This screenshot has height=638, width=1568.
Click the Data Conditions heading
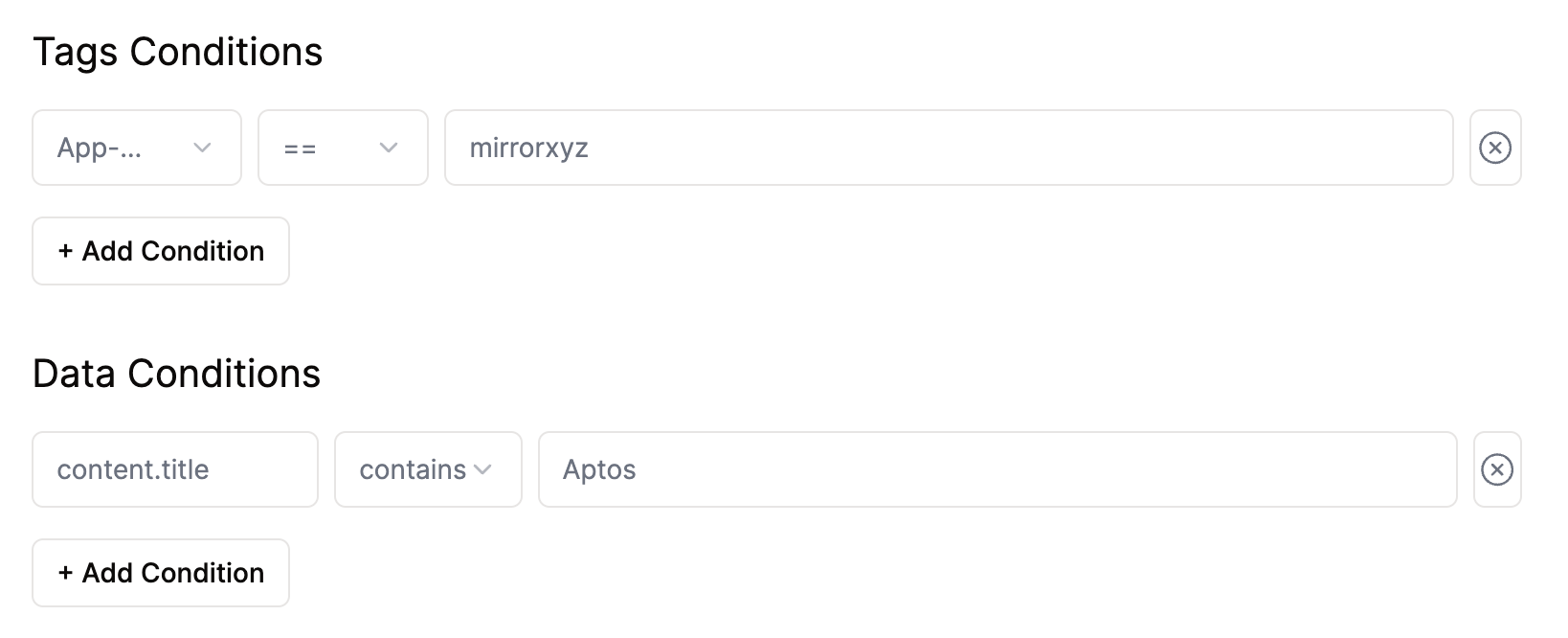(177, 374)
